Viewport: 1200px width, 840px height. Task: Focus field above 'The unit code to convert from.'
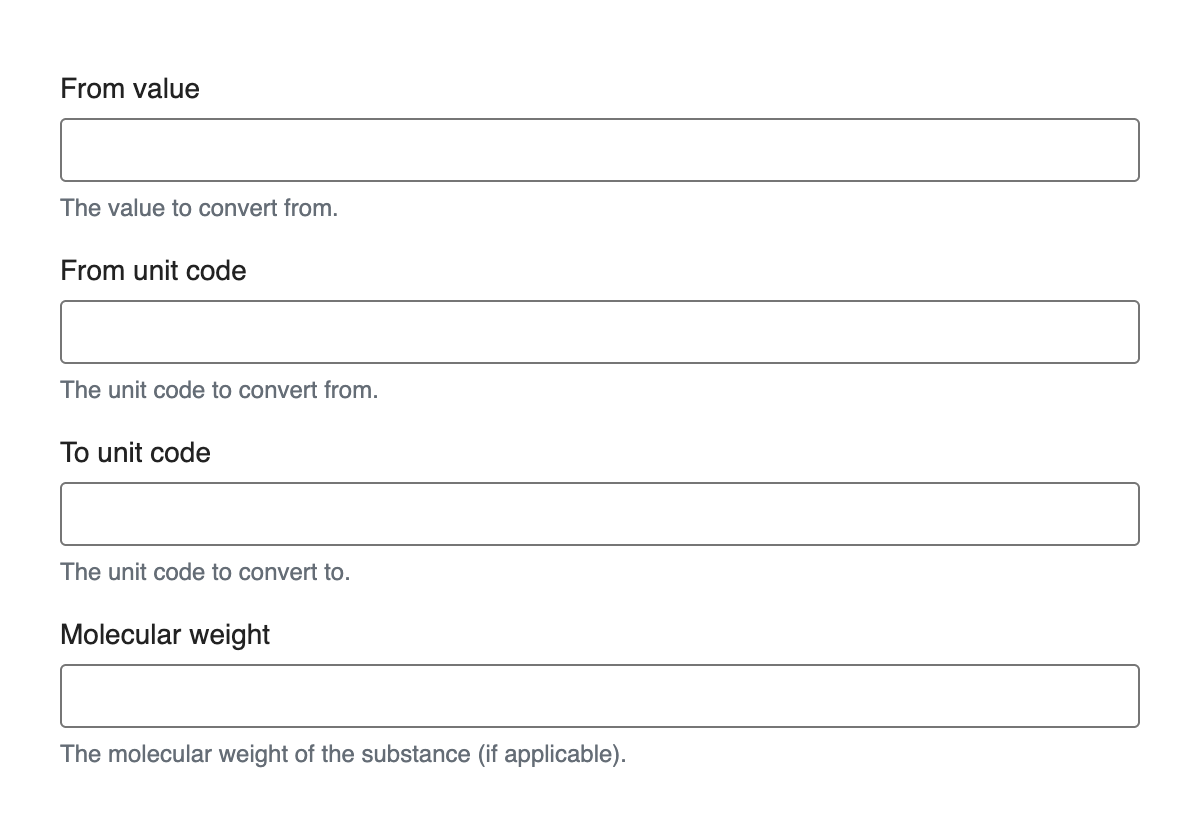click(x=600, y=332)
